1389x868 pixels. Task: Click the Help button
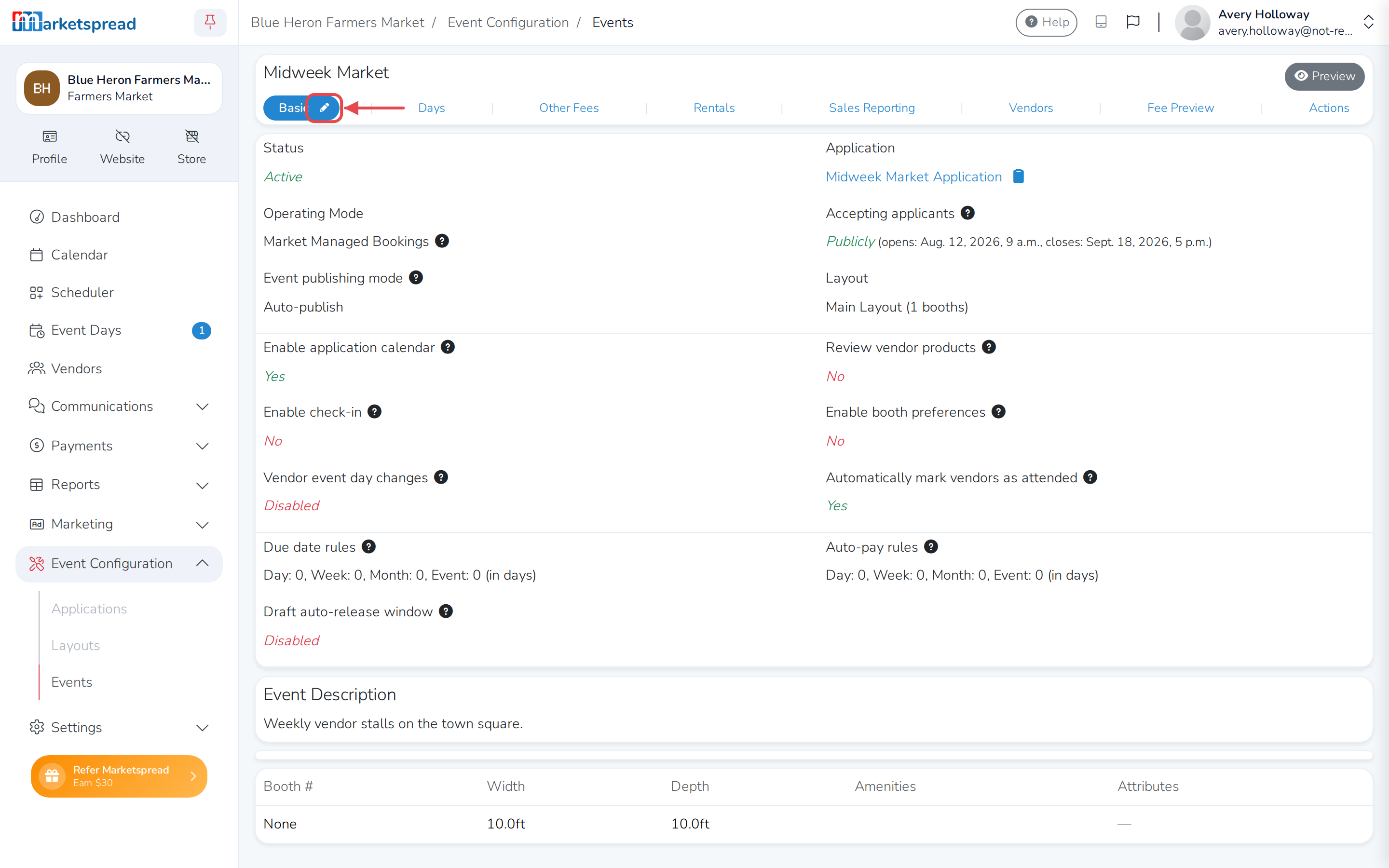coord(1047,22)
